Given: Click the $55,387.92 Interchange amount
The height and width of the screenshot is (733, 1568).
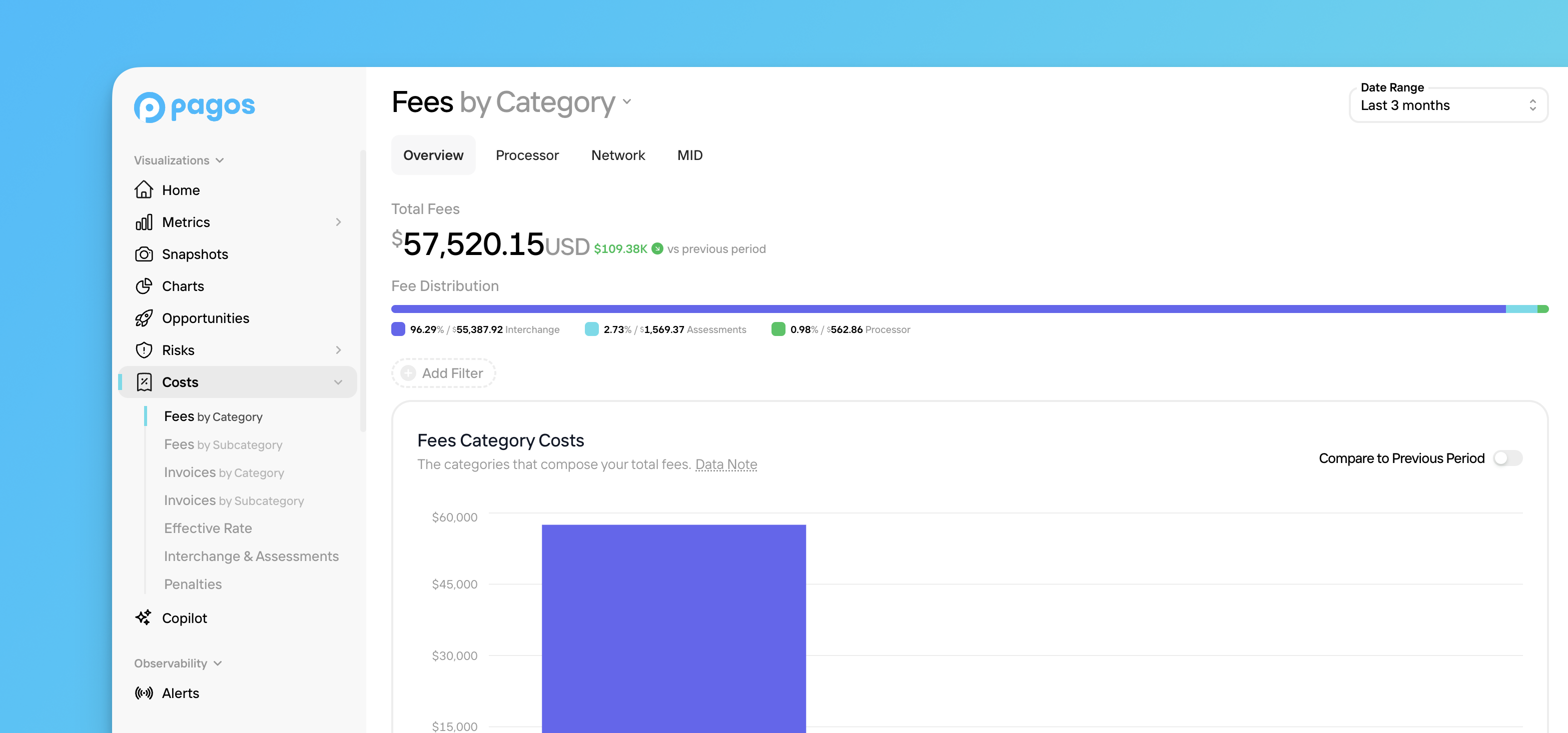Looking at the screenshot, I should tap(478, 329).
